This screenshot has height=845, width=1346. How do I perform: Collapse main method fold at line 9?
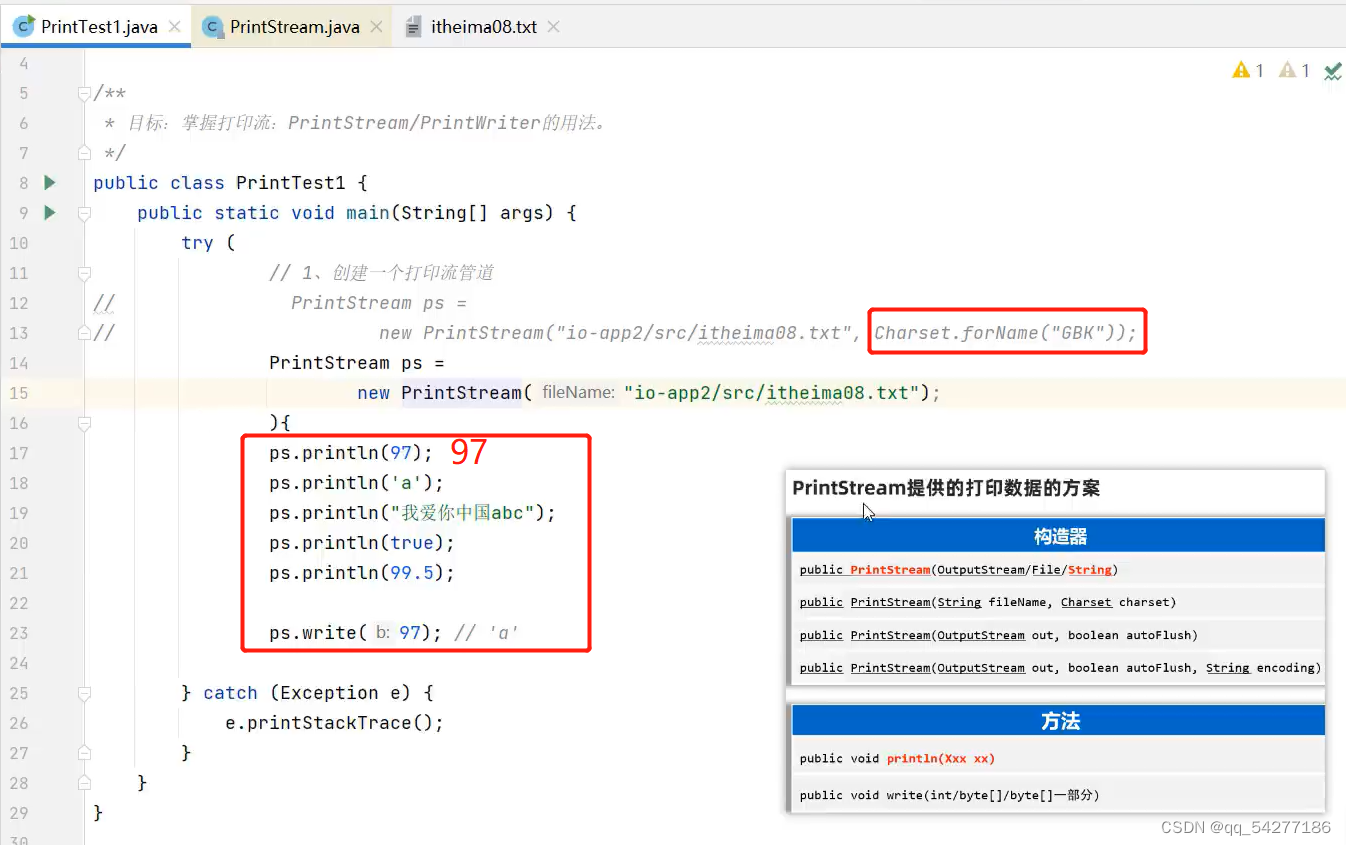84,213
